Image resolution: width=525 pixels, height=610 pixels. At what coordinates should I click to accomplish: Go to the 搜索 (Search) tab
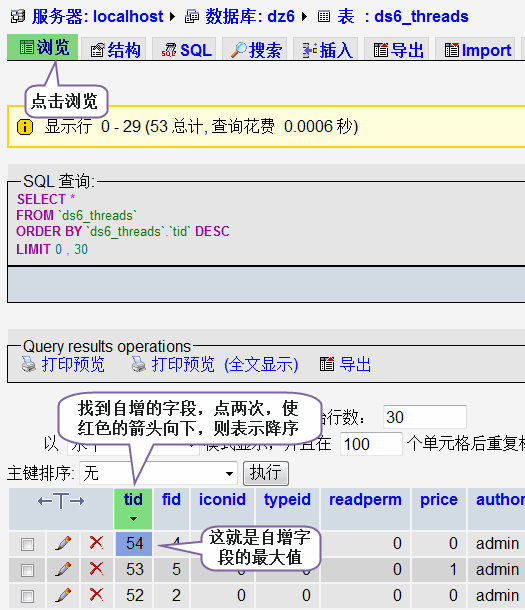pyautogui.click(x=255, y=50)
